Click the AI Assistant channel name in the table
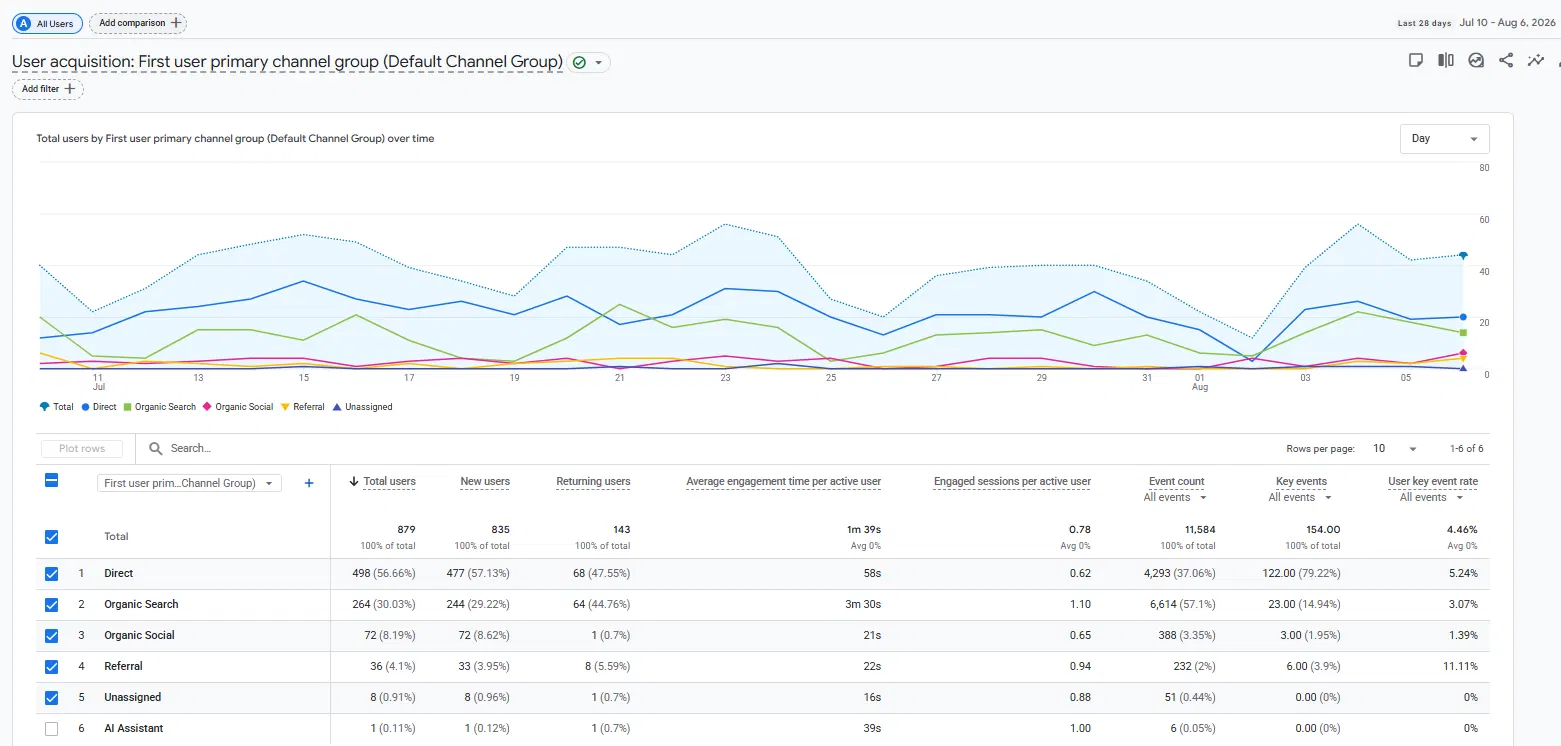The height and width of the screenshot is (746, 1561). (x=134, y=729)
